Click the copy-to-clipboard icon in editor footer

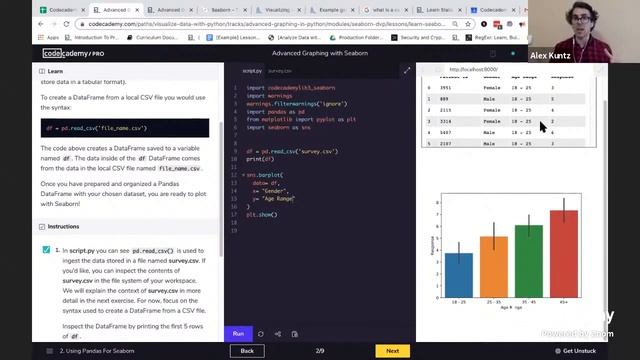click(x=295, y=334)
